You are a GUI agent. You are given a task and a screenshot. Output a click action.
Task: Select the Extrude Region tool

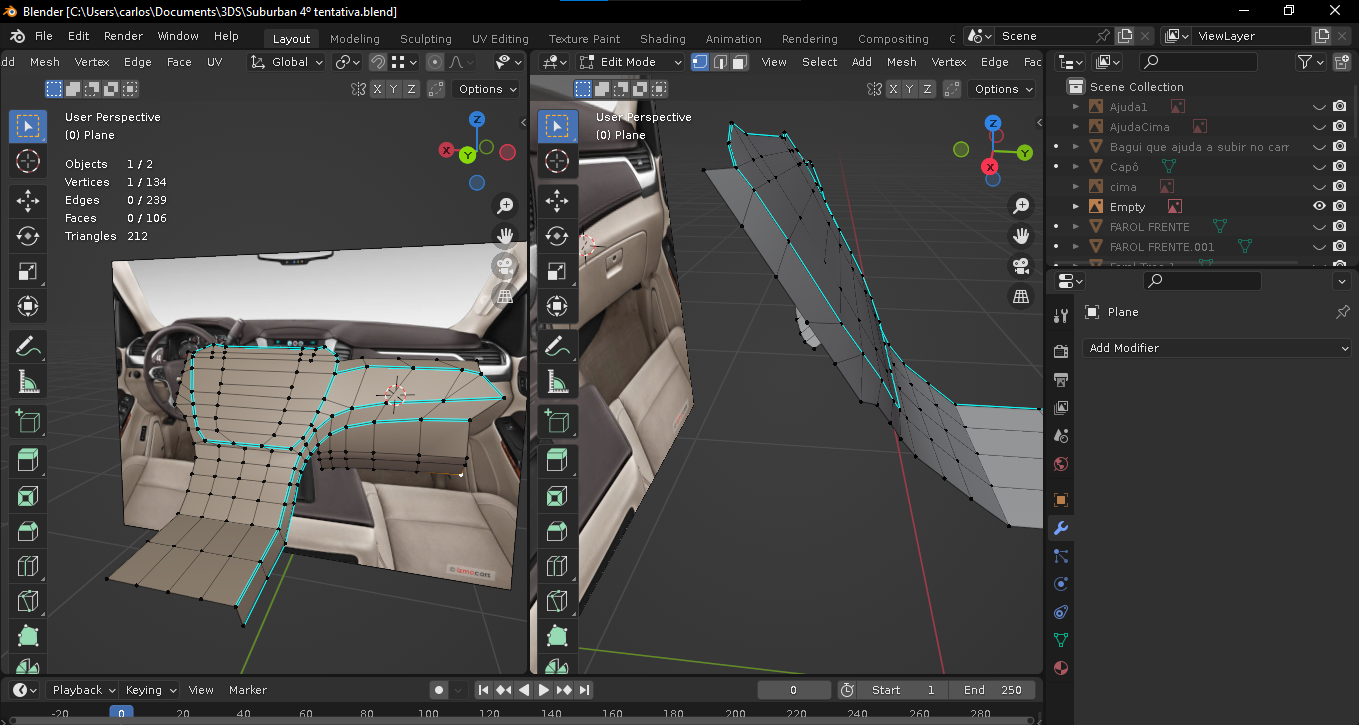pyautogui.click(x=28, y=459)
